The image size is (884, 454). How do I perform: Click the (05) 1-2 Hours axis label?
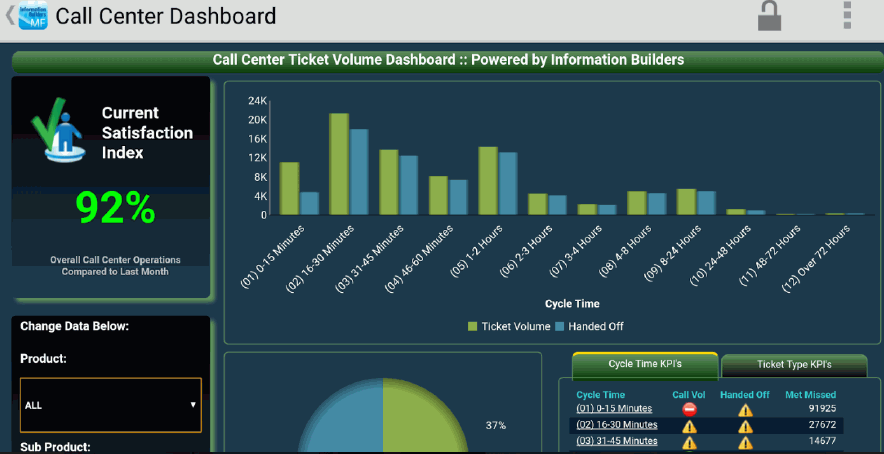[476, 251]
